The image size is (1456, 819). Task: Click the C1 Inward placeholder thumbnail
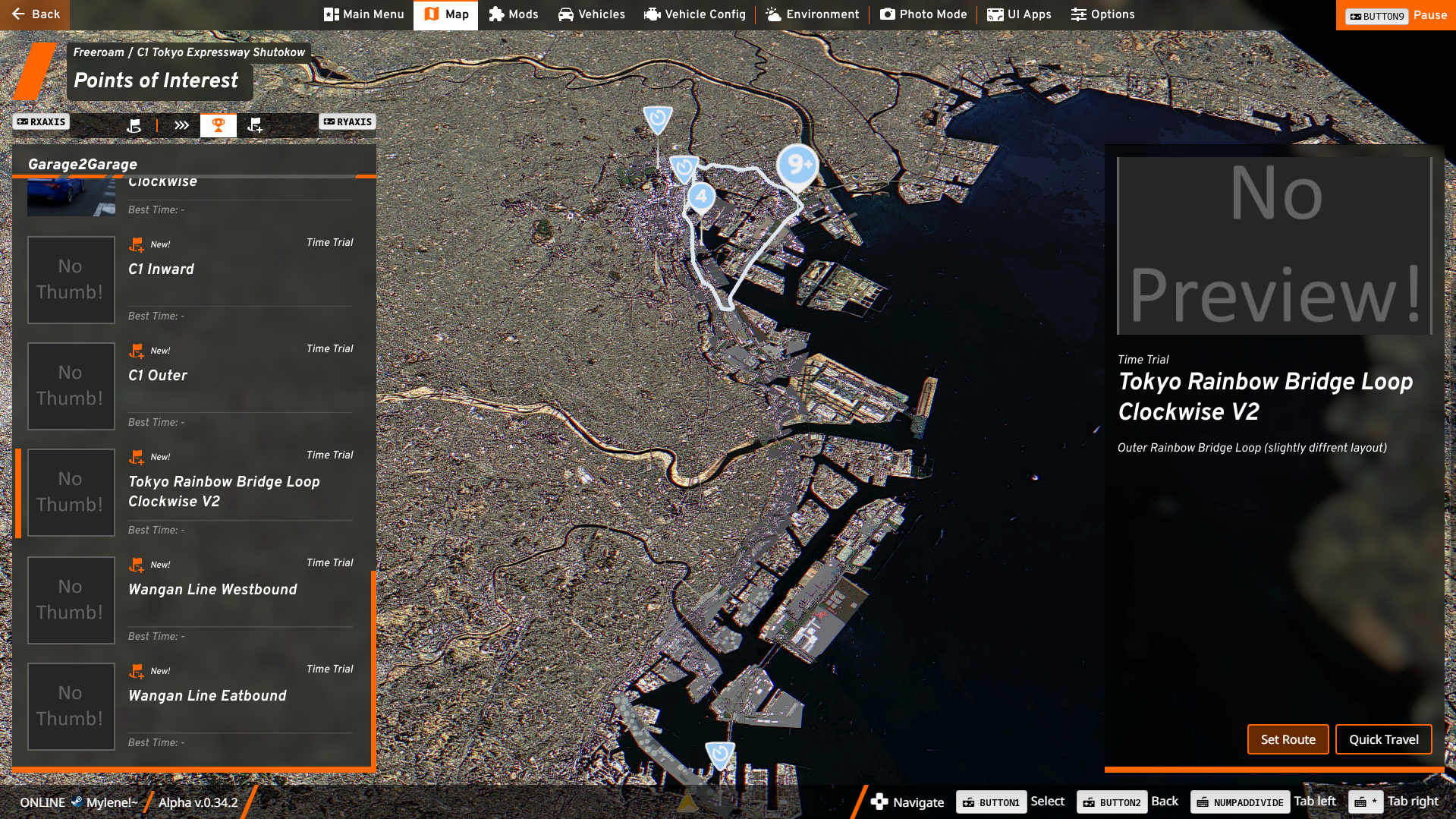tap(71, 280)
